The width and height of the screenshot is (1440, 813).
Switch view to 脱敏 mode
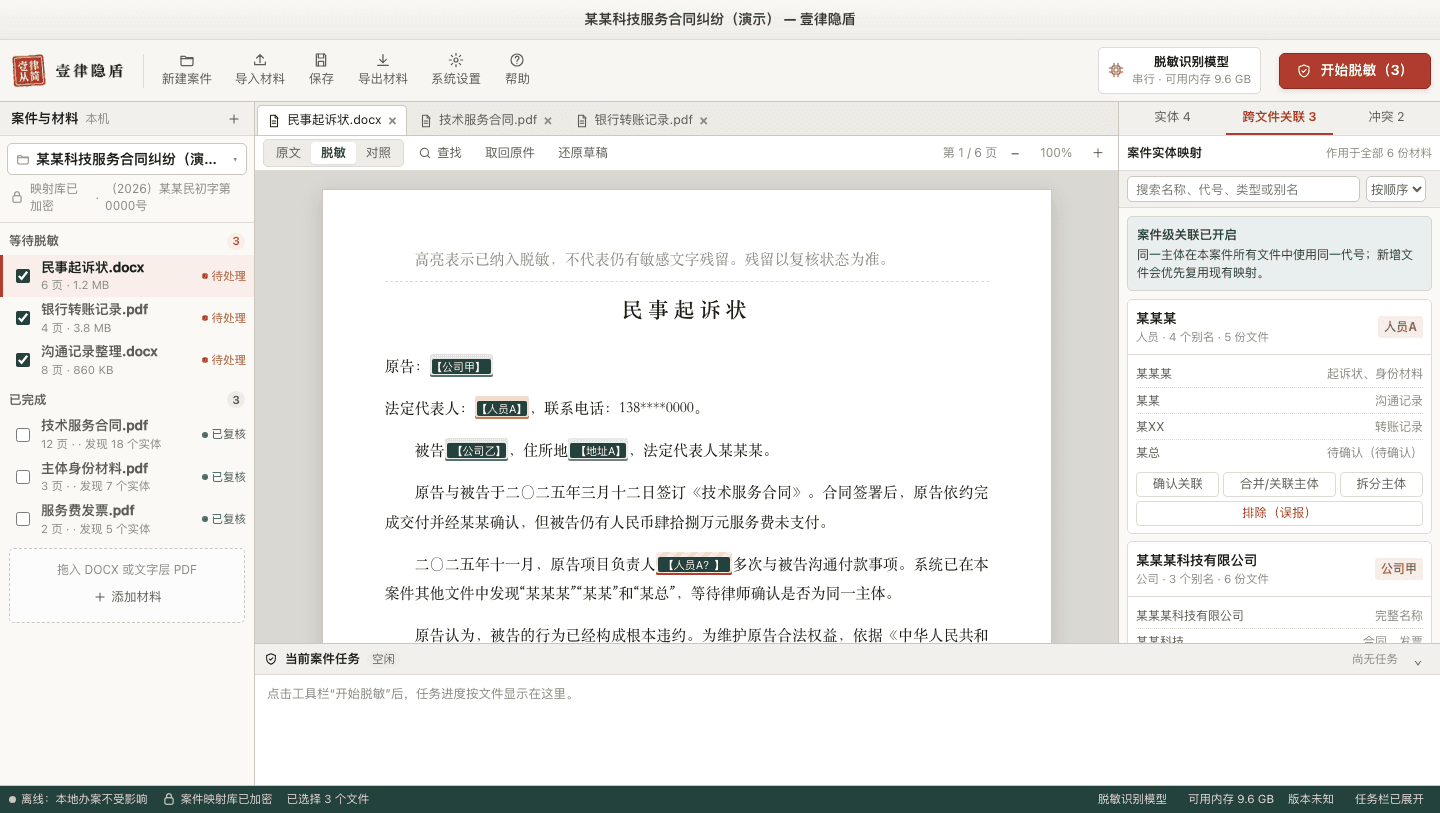click(x=333, y=153)
